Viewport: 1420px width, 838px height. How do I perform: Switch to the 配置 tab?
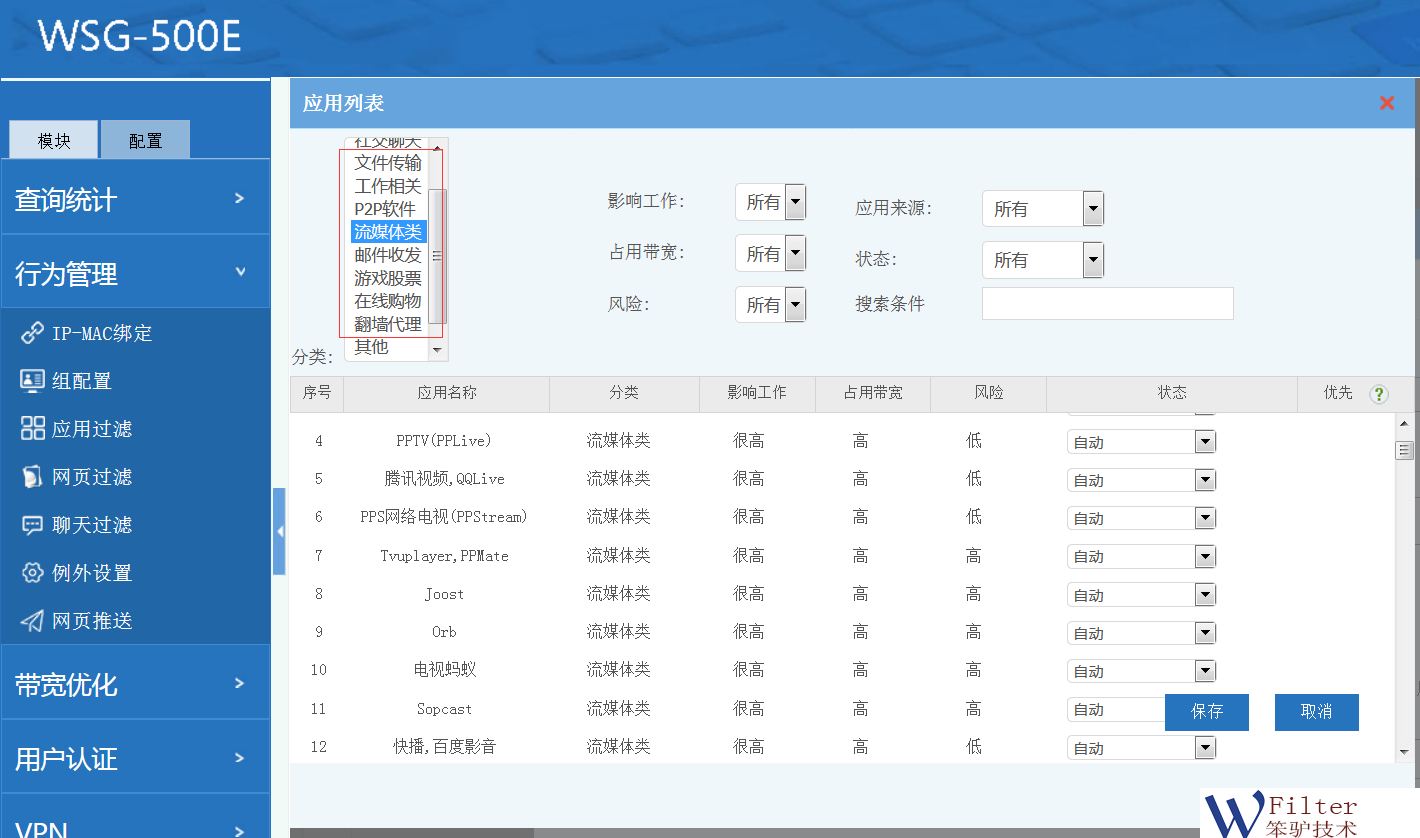(x=145, y=141)
